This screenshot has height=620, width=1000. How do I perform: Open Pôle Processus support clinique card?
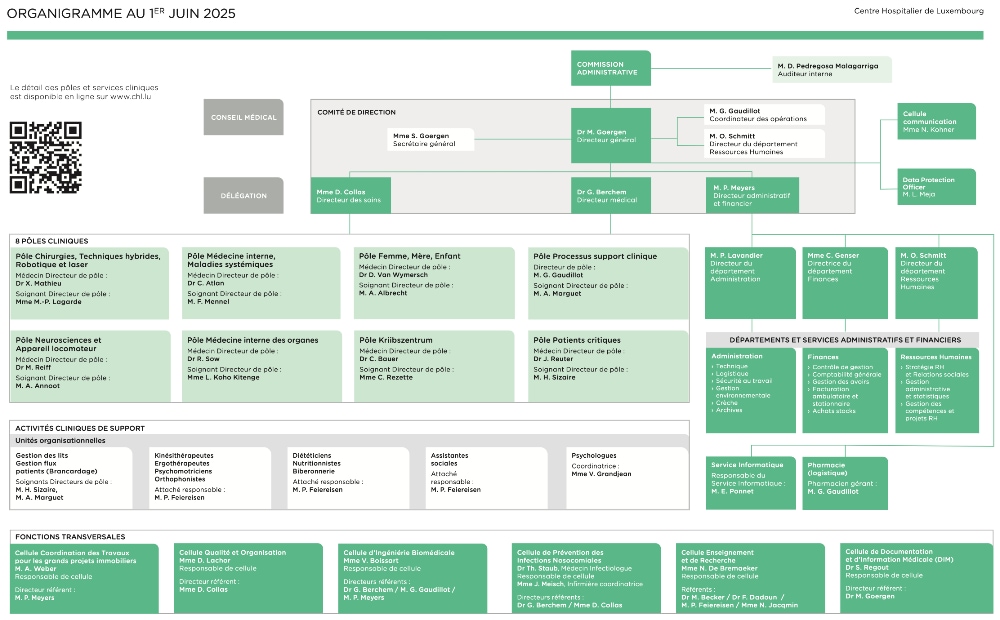(x=608, y=283)
